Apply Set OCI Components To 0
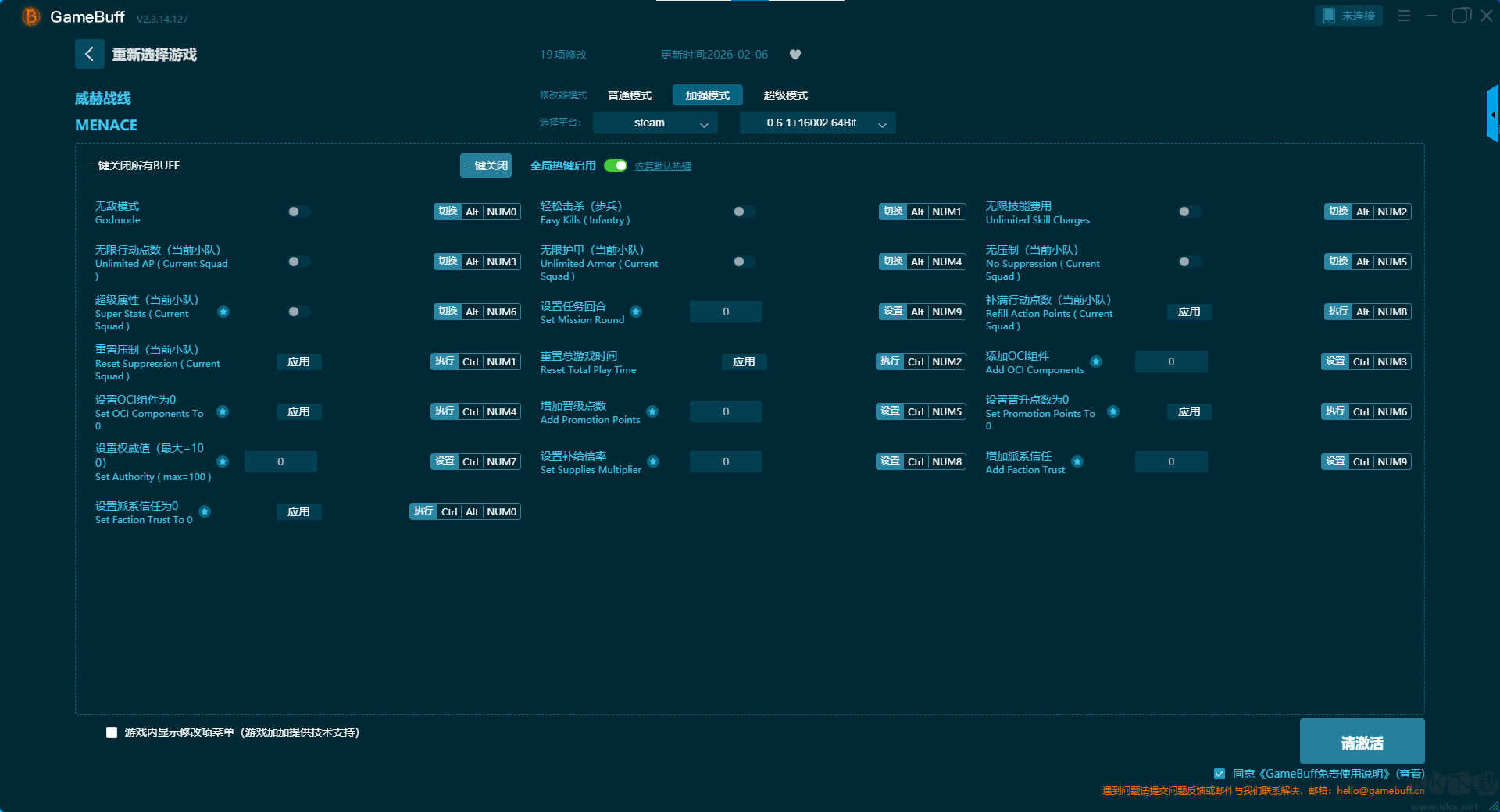 tap(298, 411)
